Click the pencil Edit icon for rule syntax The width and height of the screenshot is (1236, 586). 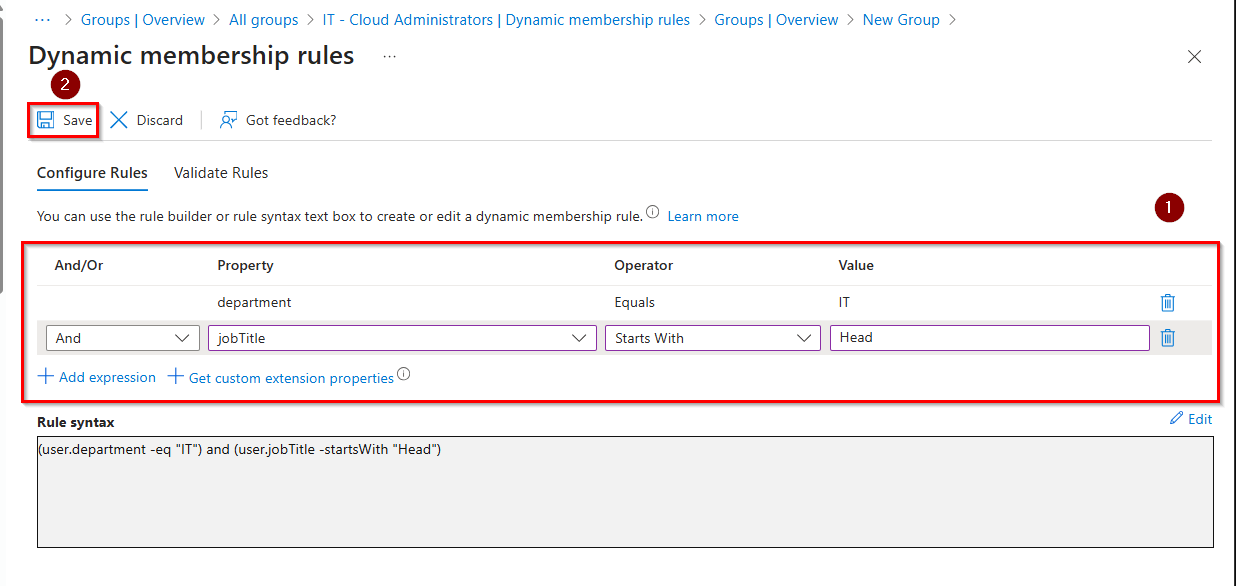1176,419
